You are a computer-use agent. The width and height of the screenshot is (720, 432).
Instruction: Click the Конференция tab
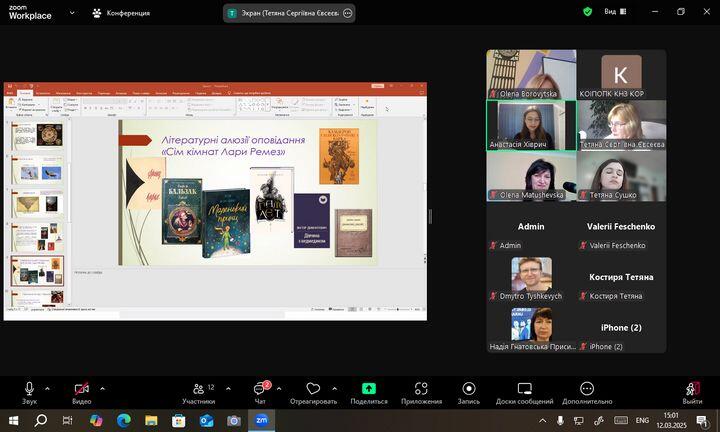point(122,13)
